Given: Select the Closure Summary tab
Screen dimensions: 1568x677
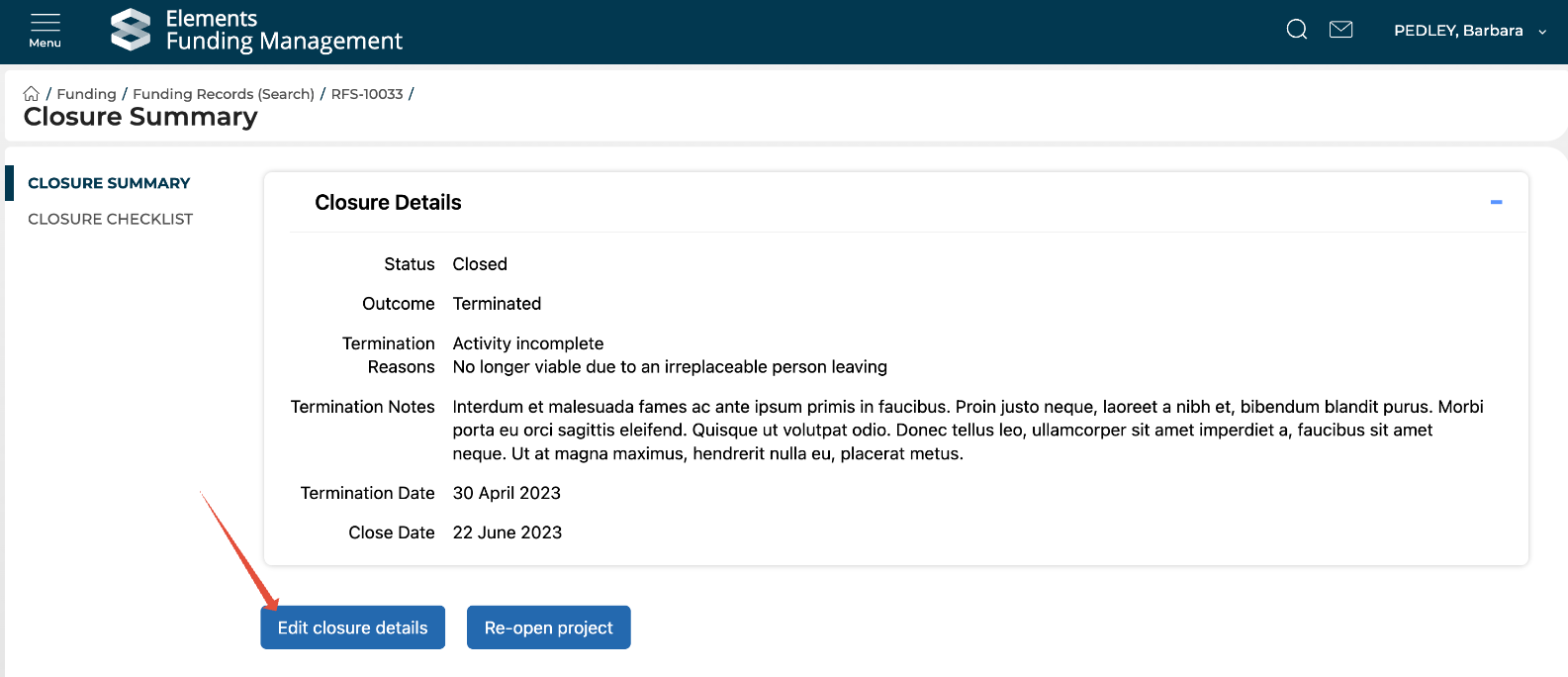Looking at the screenshot, I should pos(109,183).
